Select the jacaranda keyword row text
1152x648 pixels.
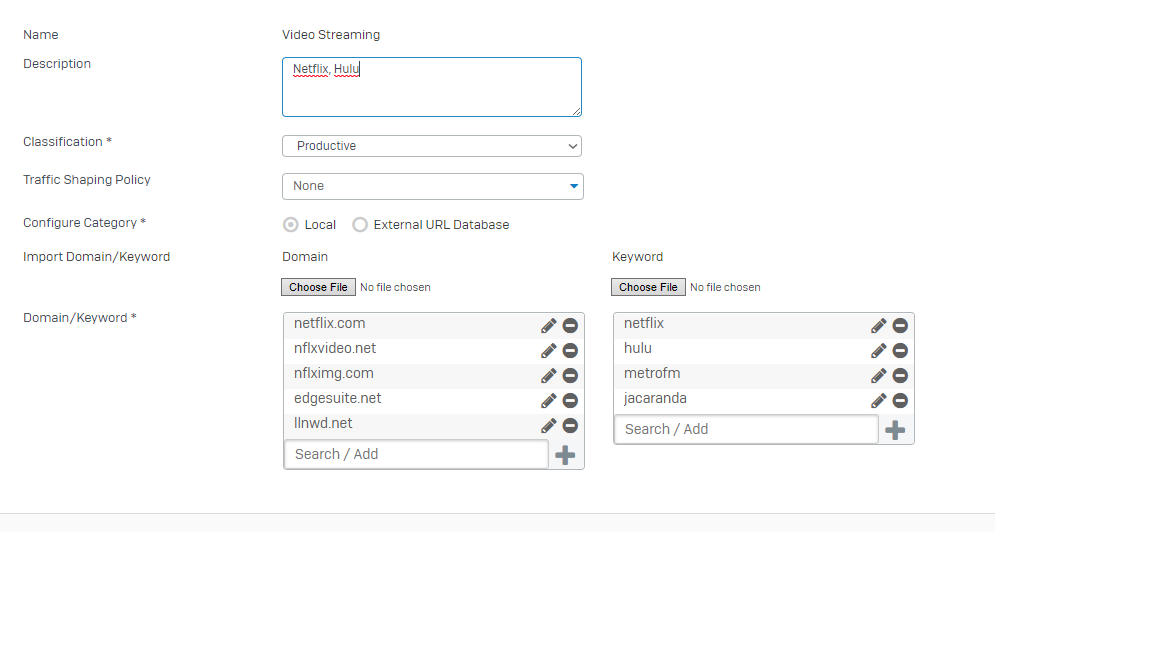pyautogui.click(x=655, y=398)
